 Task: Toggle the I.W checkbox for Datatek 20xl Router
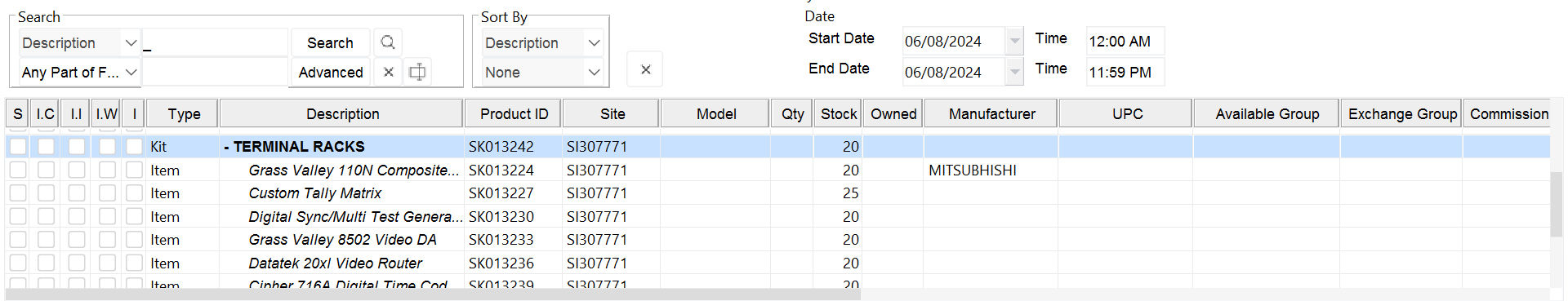click(107, 263)
